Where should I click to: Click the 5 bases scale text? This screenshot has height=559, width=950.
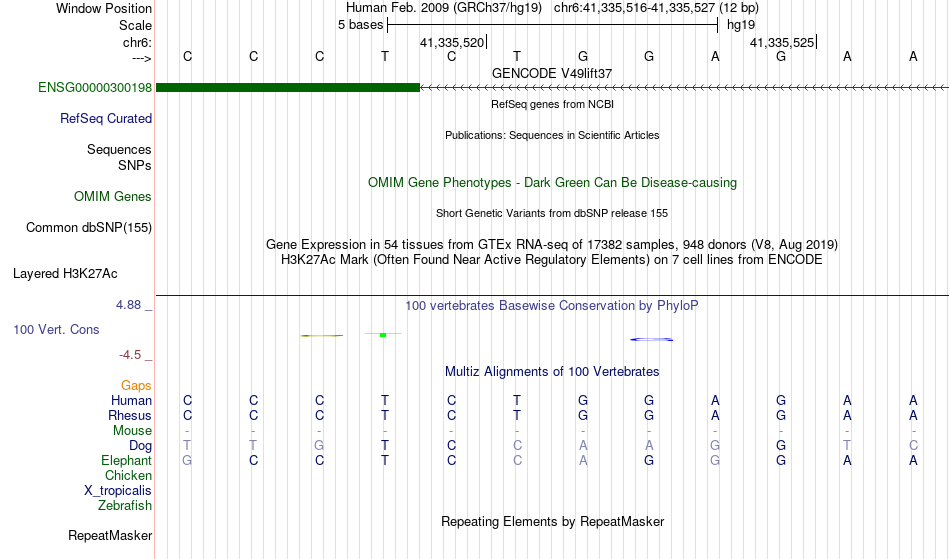pos(360,25)
